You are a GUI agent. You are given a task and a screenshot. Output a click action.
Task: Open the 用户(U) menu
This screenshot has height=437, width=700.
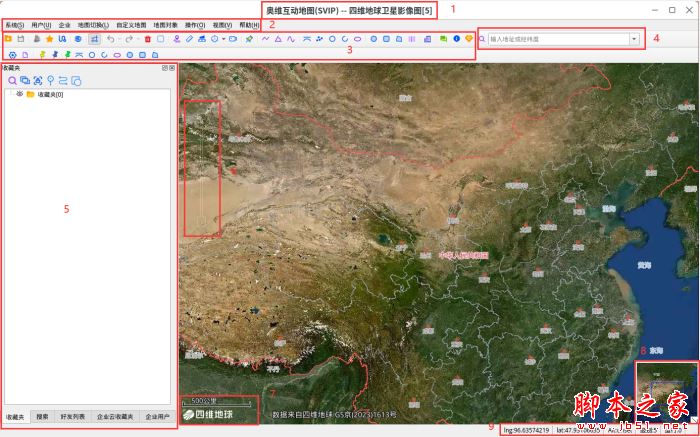41,25
